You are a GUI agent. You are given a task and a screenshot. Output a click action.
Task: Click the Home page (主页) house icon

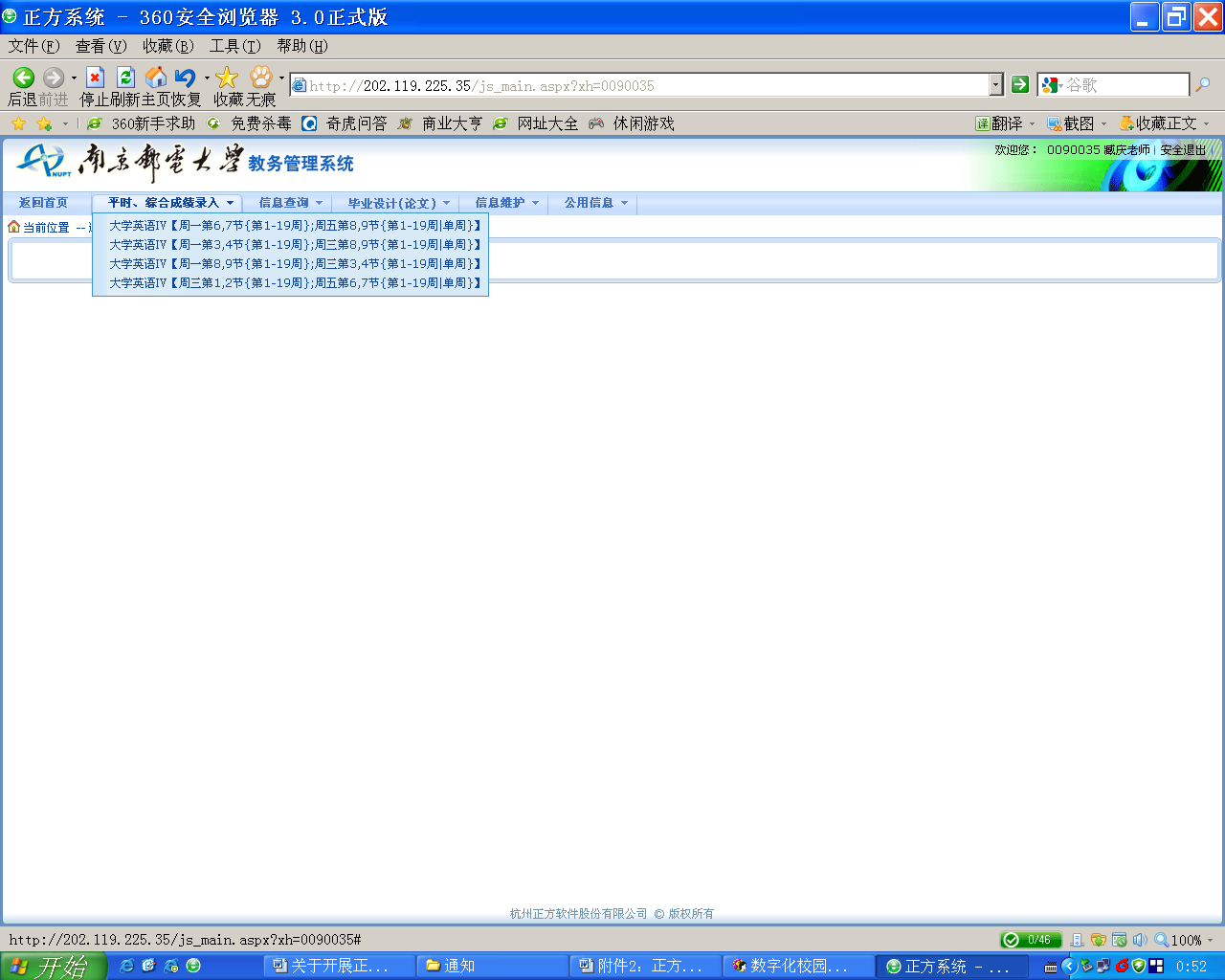pyautogui.click(x=156, y=78)
